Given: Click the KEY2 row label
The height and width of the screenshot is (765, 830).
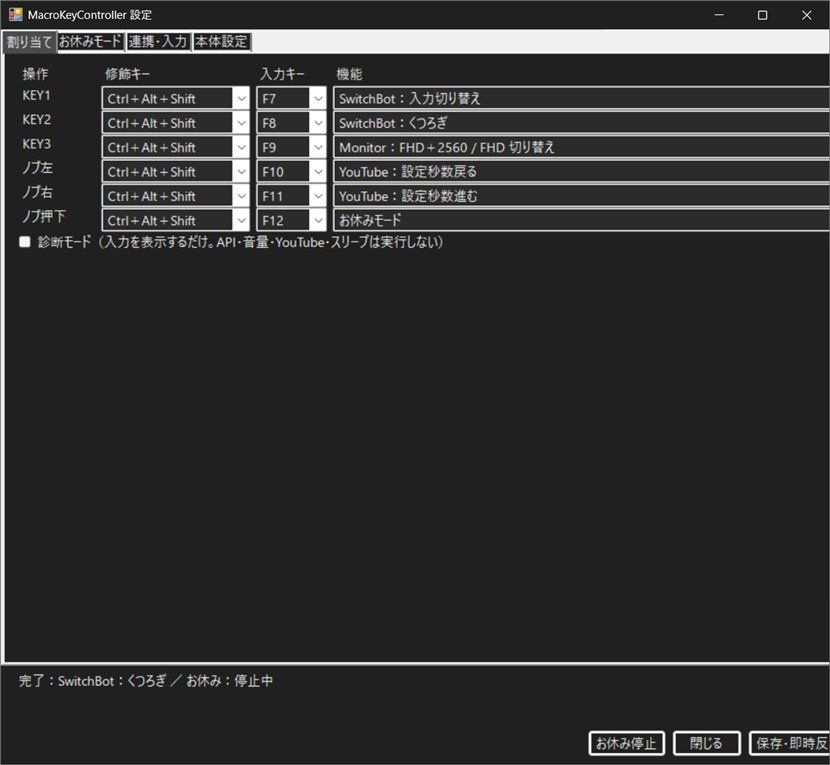Looking at the screenshot, I should click(x=37, y=120).
